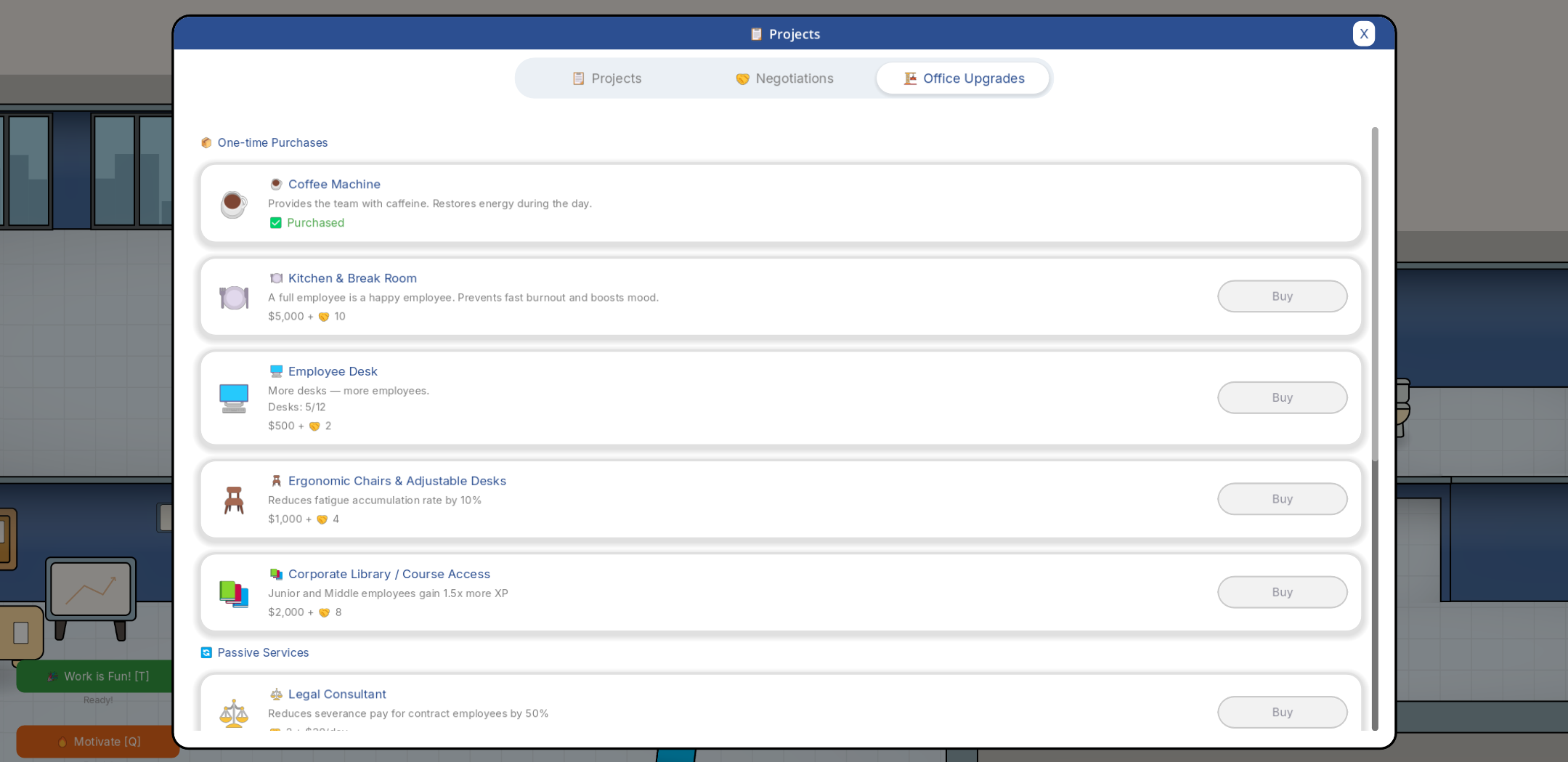Screen dimensions: 1568x762
Task: Buy Ergonomic Chairs & Adjustable Desks
Action: pos(1282,499)
